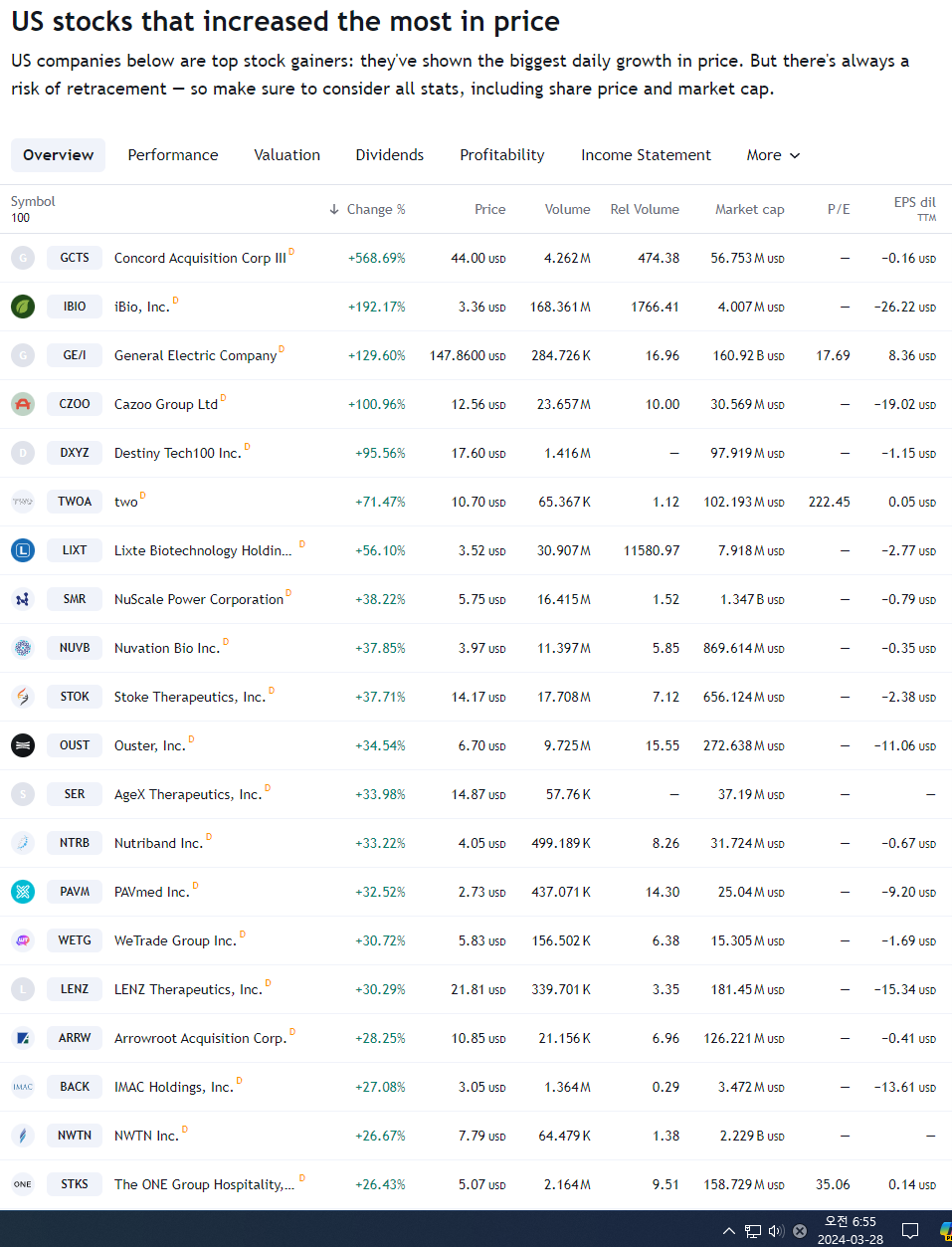952x1247 pixels.
Task: Sort by EPS dil TTM header
Action: [x=914, y=208]
